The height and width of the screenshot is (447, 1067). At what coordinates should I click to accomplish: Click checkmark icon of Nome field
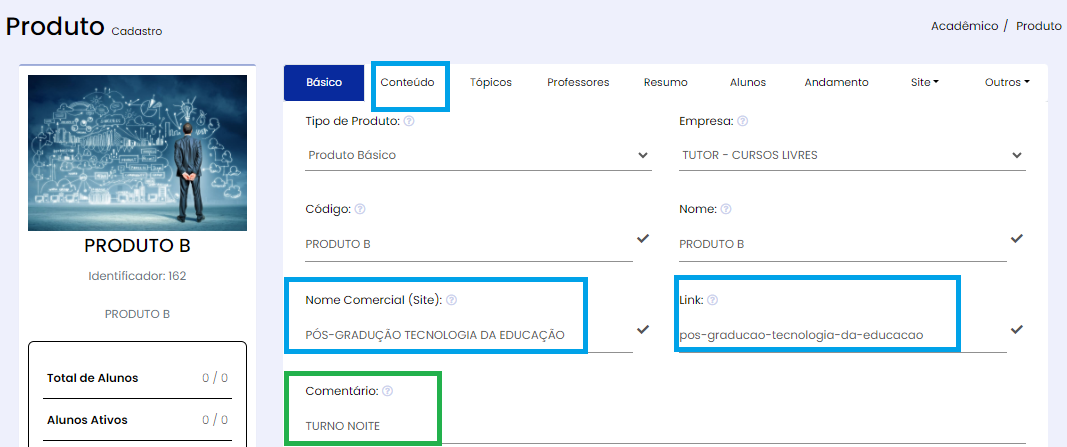click(1017, 239)
